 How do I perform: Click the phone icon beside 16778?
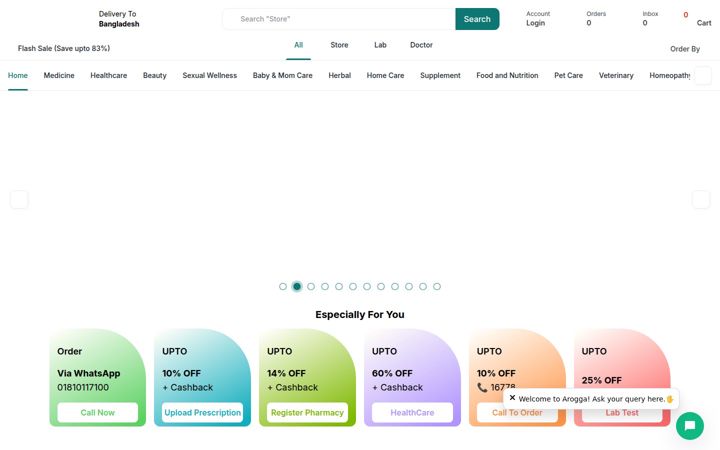(482, 387)
